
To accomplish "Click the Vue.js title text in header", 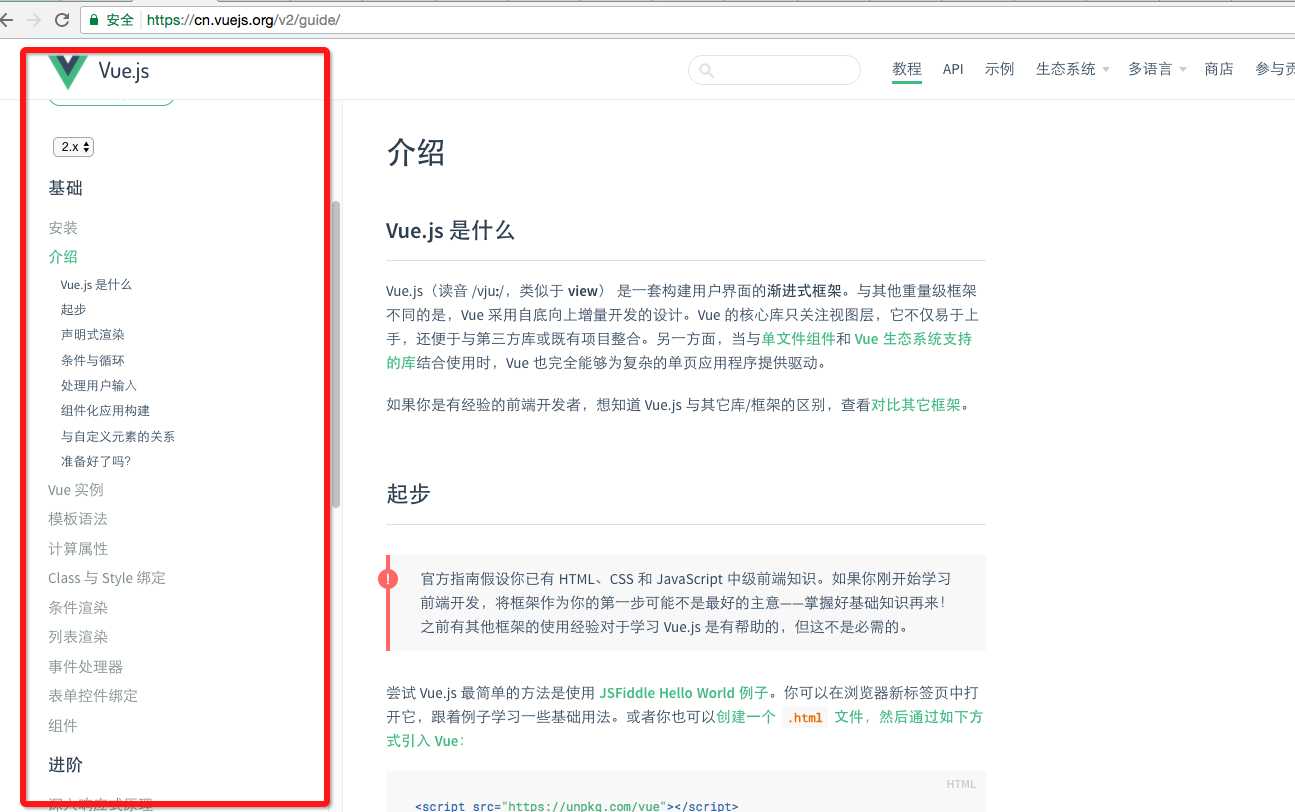I will click(124, 72).
